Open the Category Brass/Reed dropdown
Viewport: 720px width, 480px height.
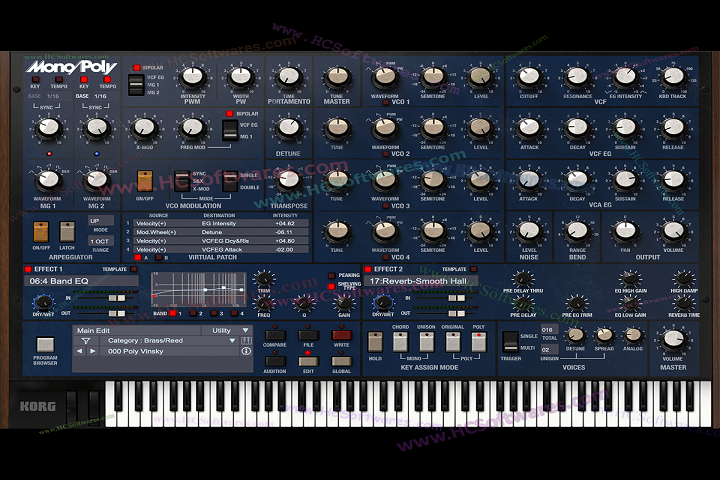(x=168, y=341)
